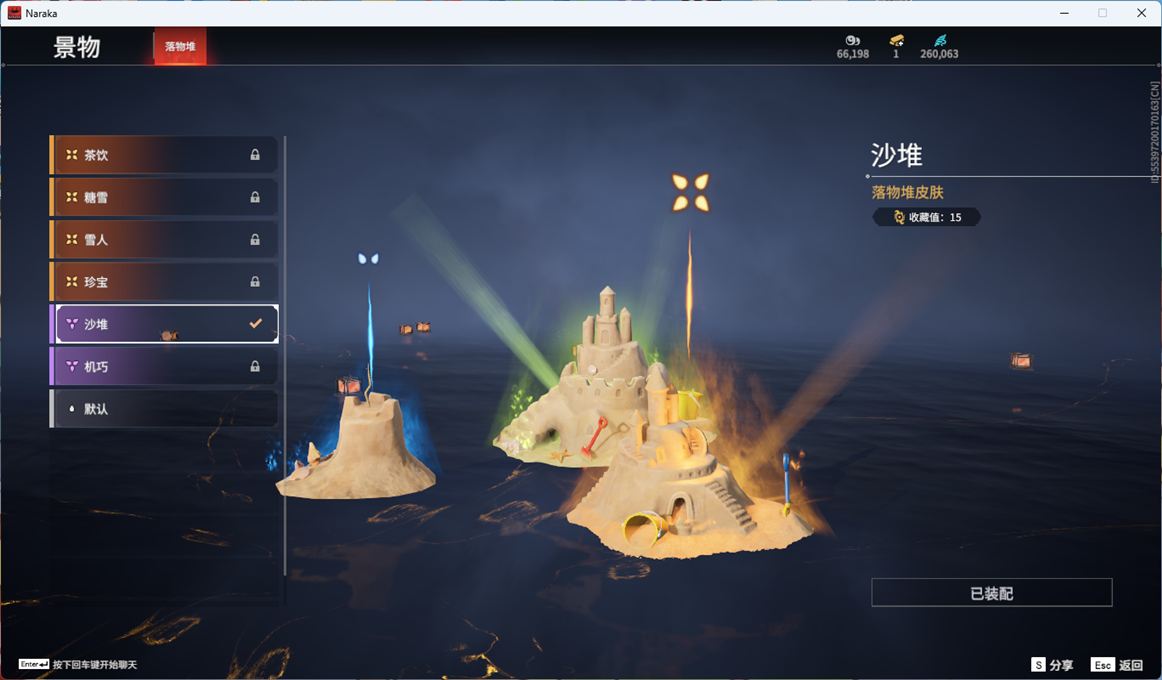1162x680 pixels.
Task: Click the purple rarity icon beside 沙堆
Action: (72, 324)
